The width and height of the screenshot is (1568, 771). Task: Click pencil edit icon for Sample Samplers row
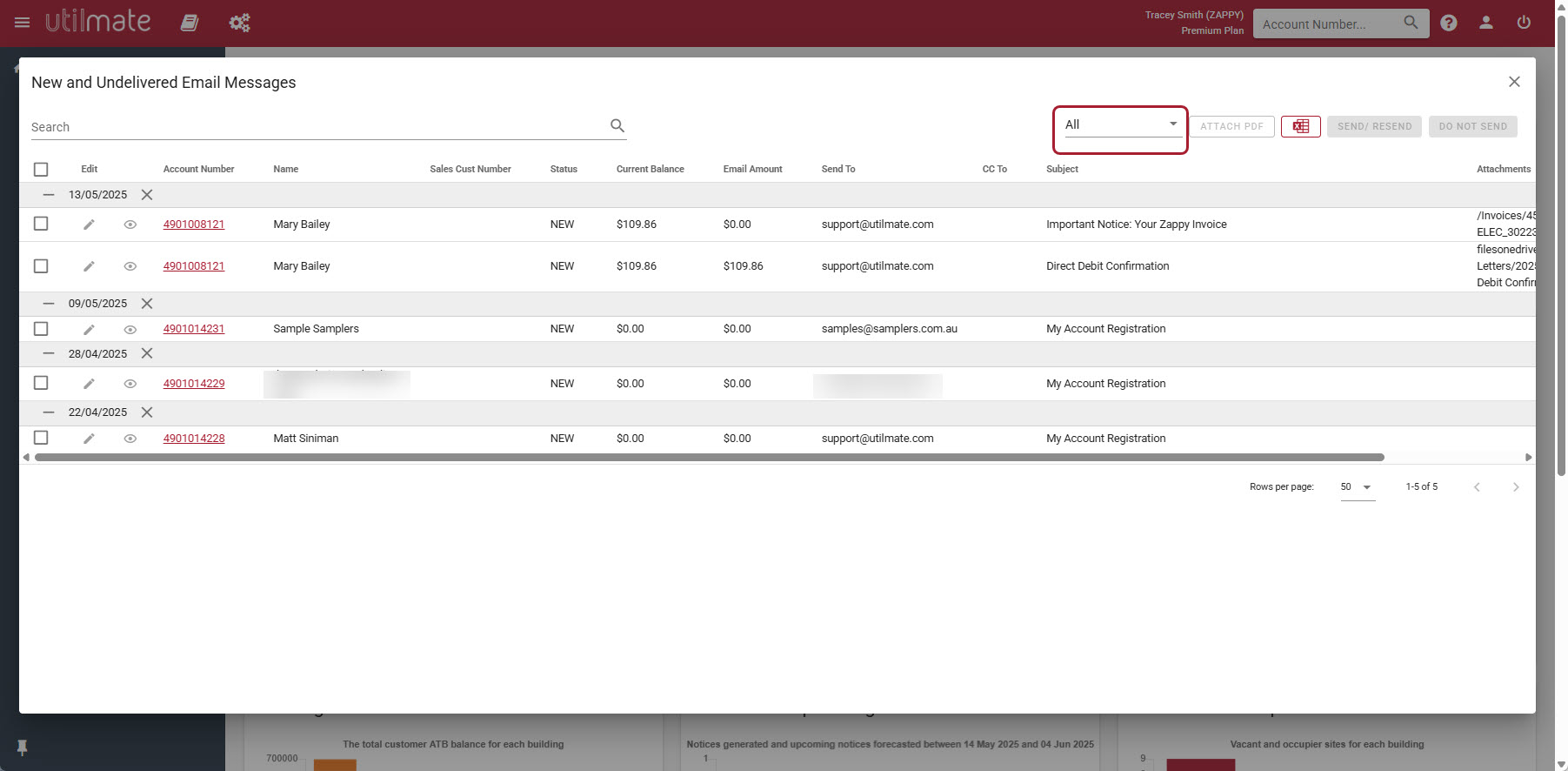pos(89,330)
